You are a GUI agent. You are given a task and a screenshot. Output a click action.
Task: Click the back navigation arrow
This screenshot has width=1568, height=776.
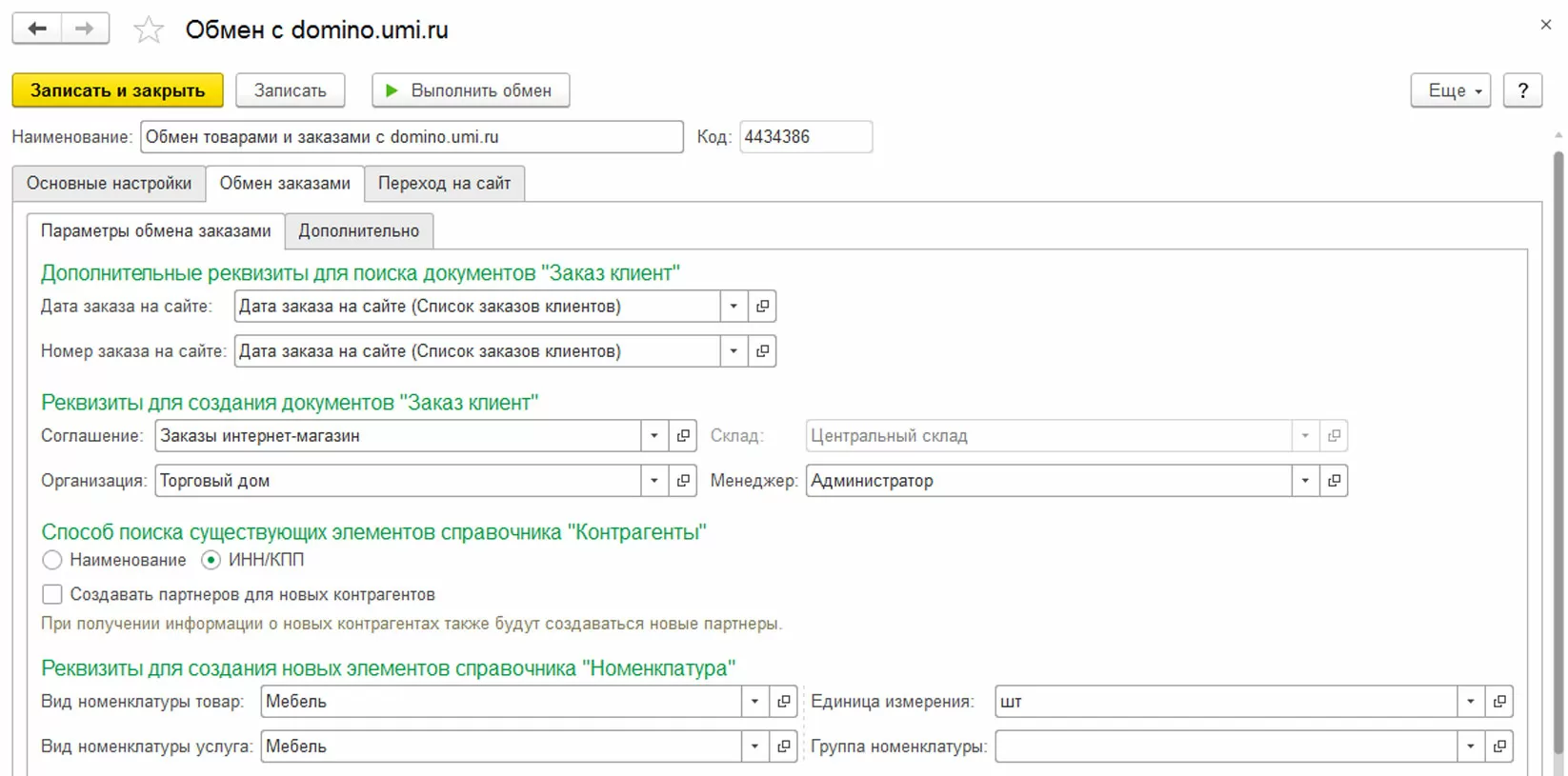[37, 29]
